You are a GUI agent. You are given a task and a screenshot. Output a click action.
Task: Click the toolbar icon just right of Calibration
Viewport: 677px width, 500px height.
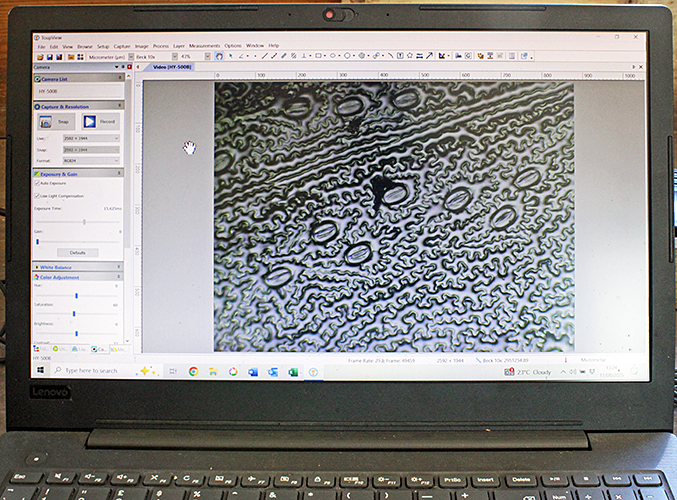[x=458, y=56]
